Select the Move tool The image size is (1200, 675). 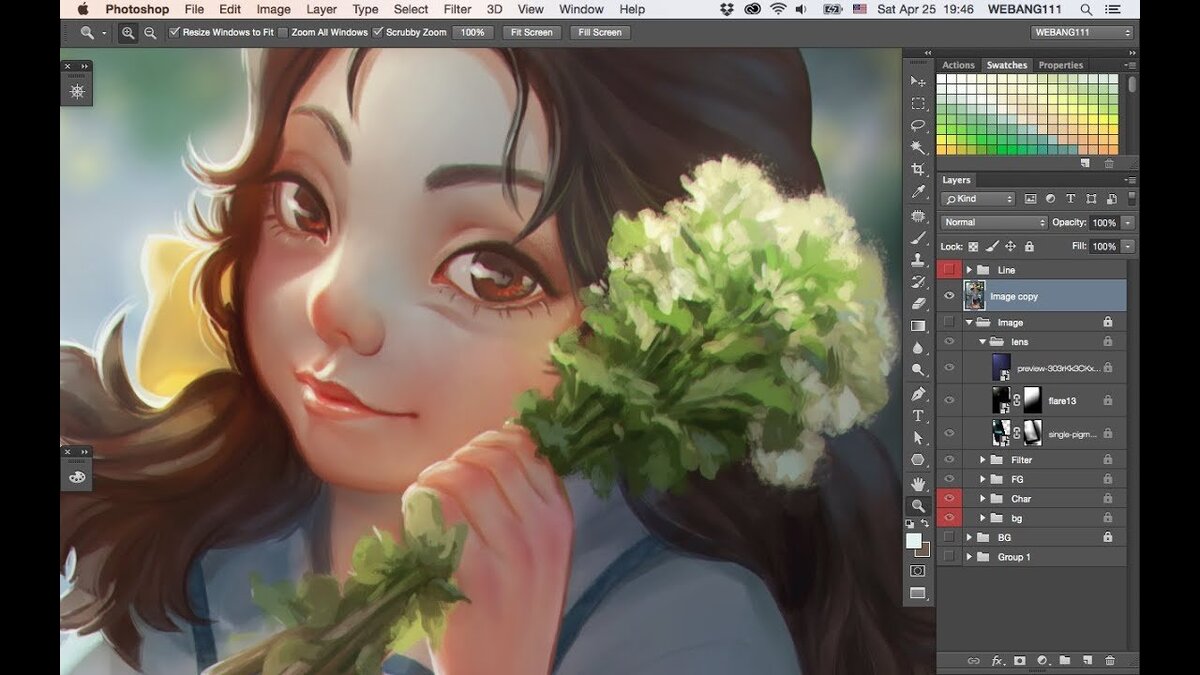[x=917, y=81]
